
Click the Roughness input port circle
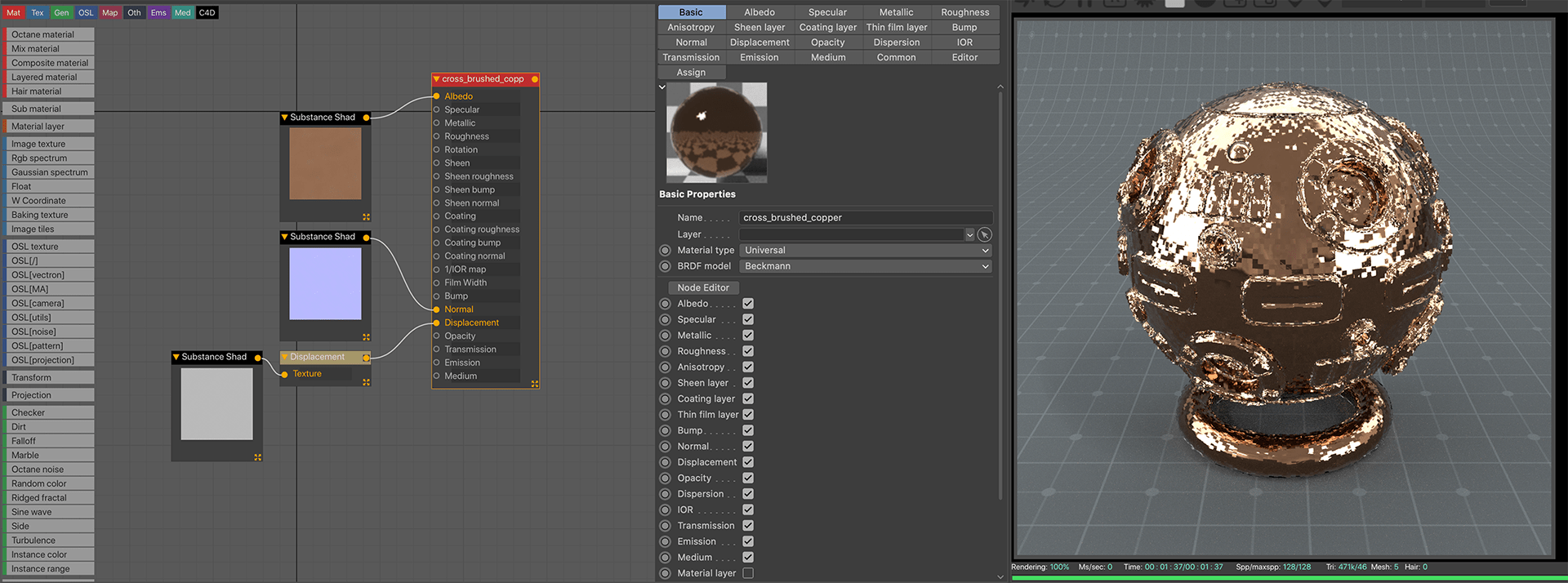(436, 136)
